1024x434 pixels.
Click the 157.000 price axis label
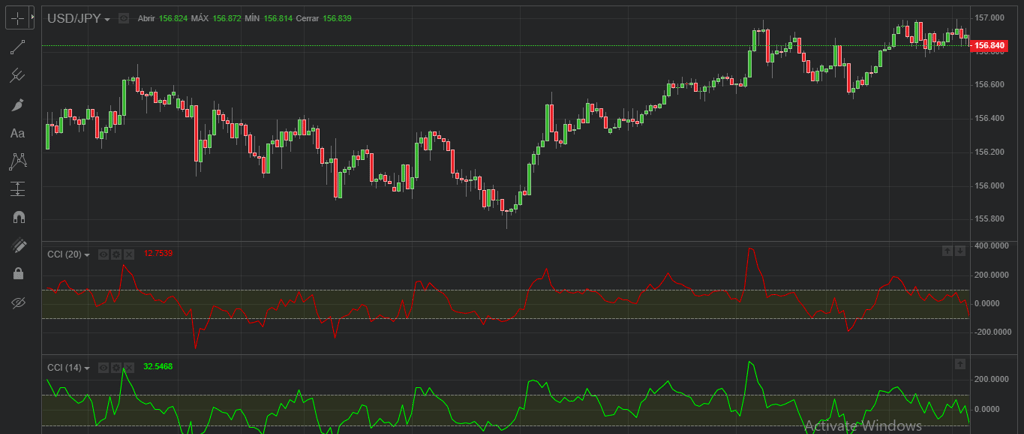coord(987,18)
